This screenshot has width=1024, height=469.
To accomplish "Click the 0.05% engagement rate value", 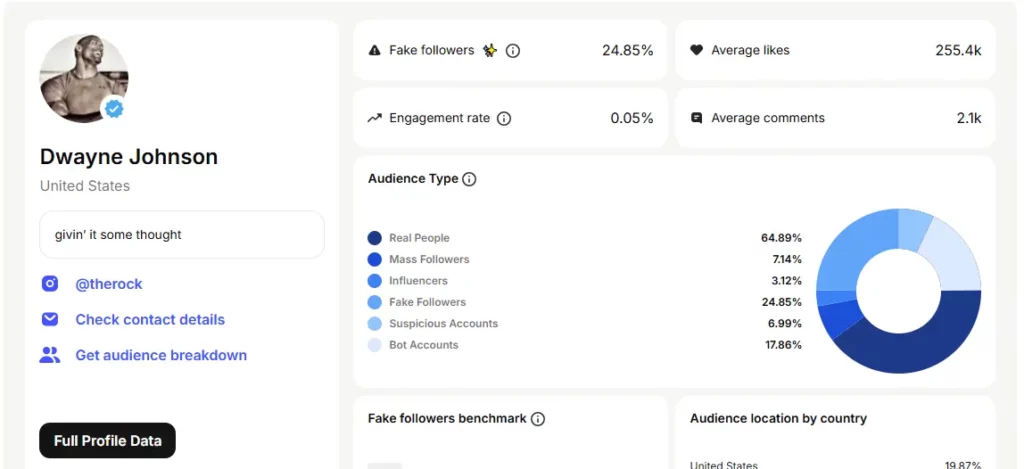I will pyautogui.click(x=632, y=118).
